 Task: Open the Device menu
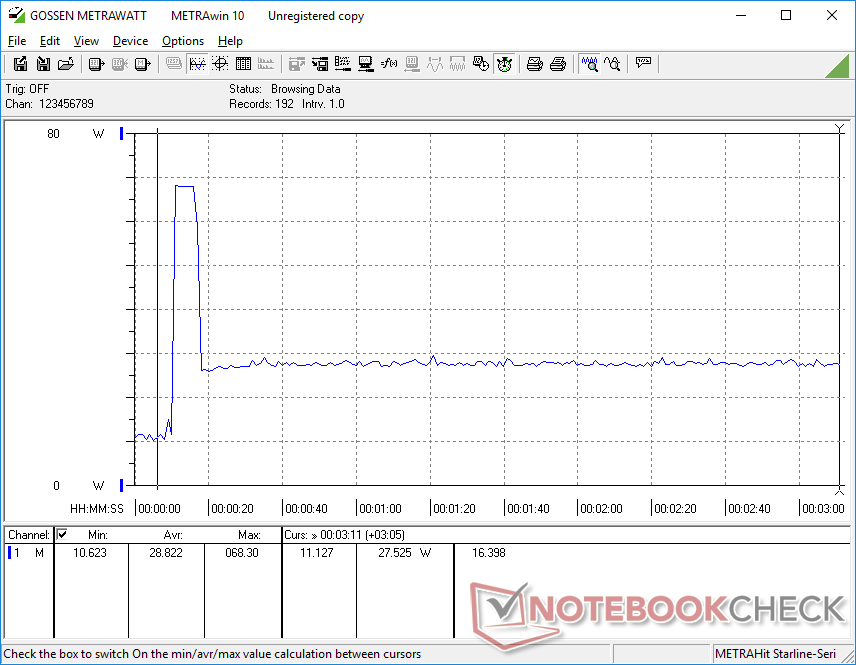[x=130, y=41]
